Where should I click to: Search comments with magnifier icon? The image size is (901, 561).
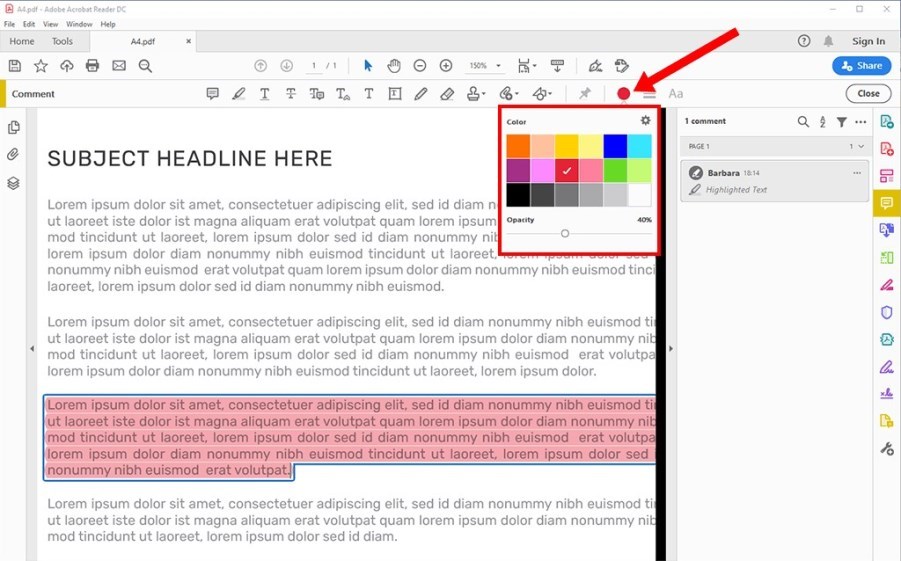(x=803, y=122)
